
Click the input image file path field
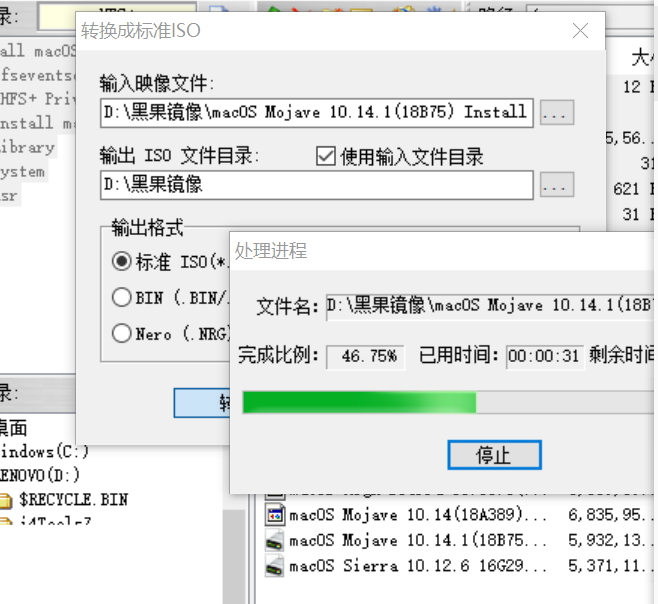coord(317,113)
